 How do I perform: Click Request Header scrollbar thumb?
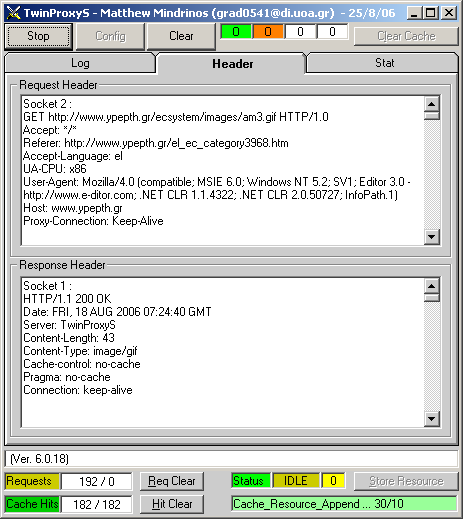[432, 116]
